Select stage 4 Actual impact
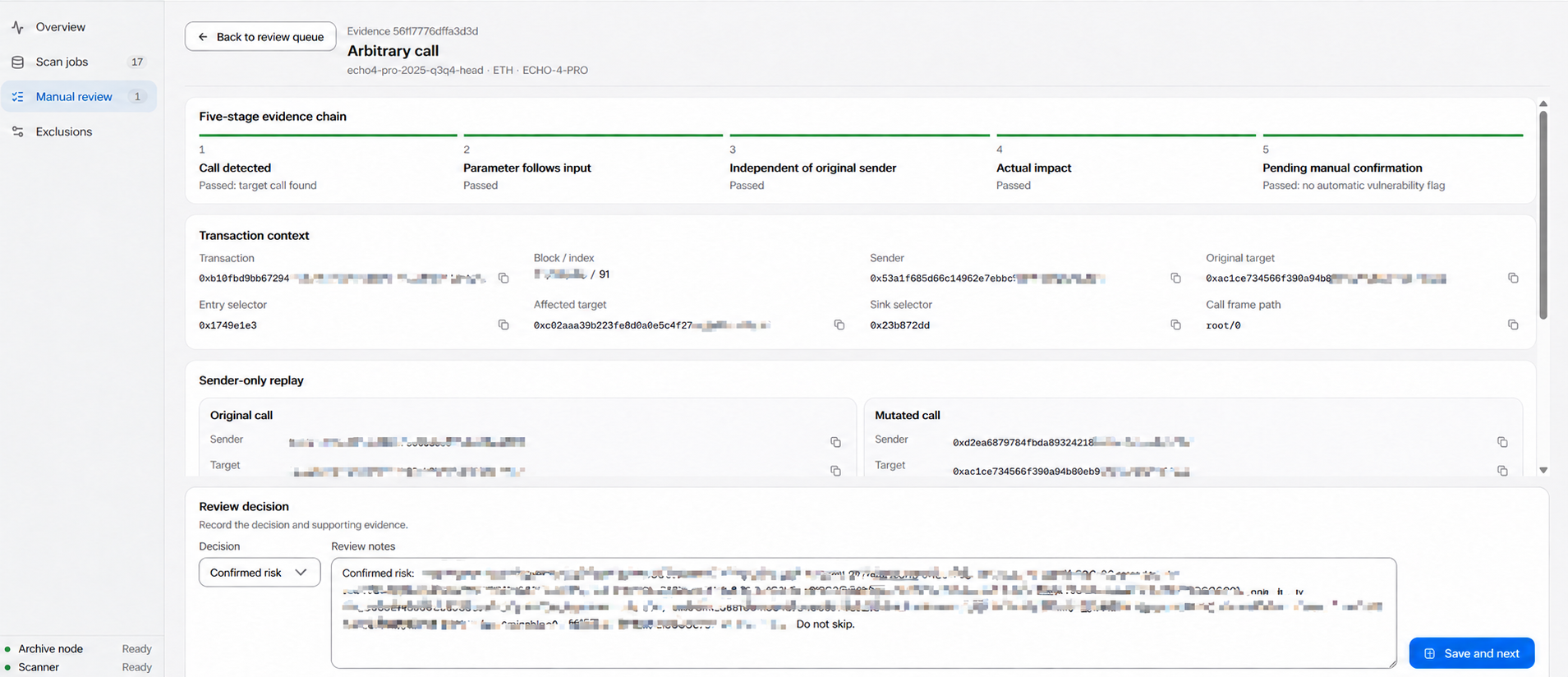Image resolution: width=1568 pixels, height=677 pixels. [x=1126, y=163]
